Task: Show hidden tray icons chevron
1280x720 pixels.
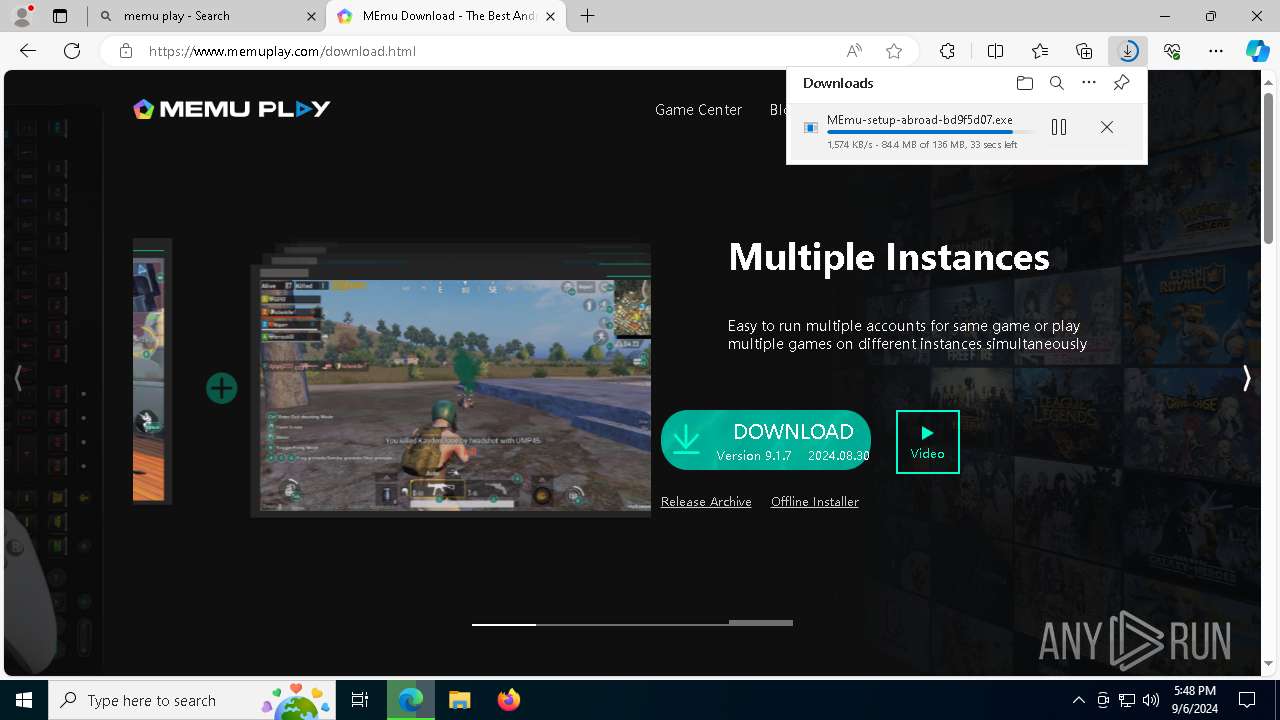Action: tap(1078, 700)
